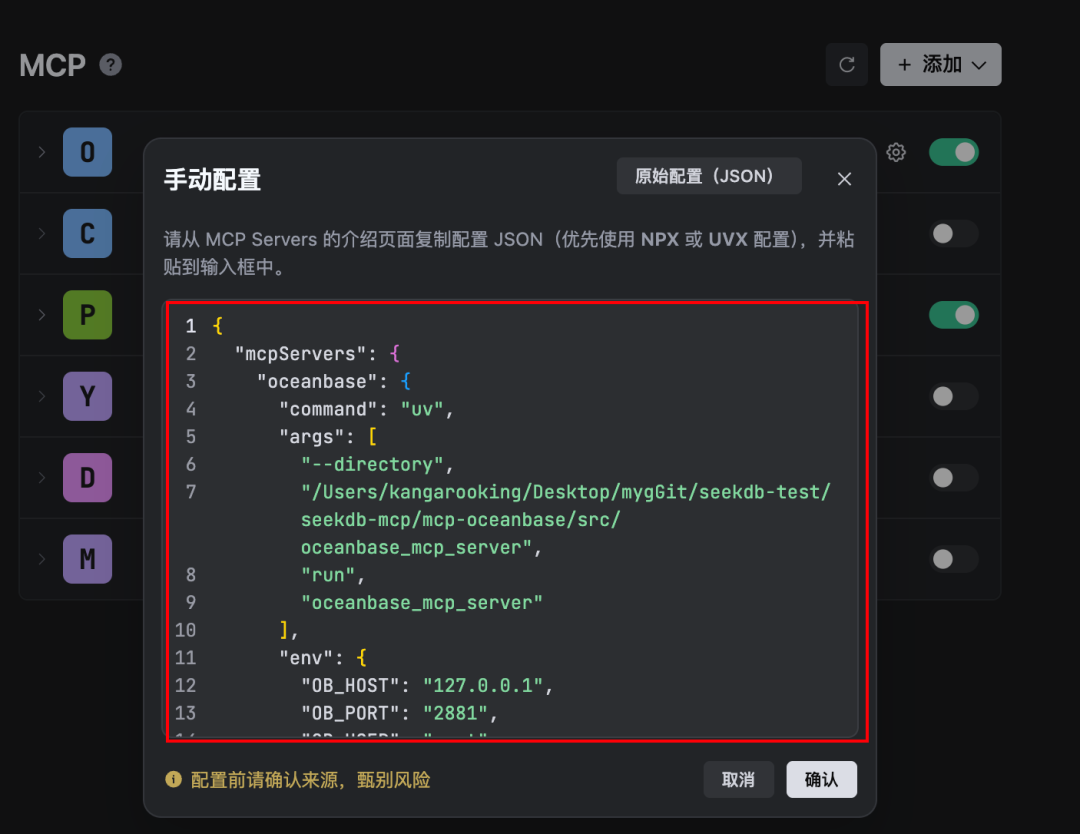Expand the P server row chevron
This screenshot has width=1080, height=834.
(42, 315)
